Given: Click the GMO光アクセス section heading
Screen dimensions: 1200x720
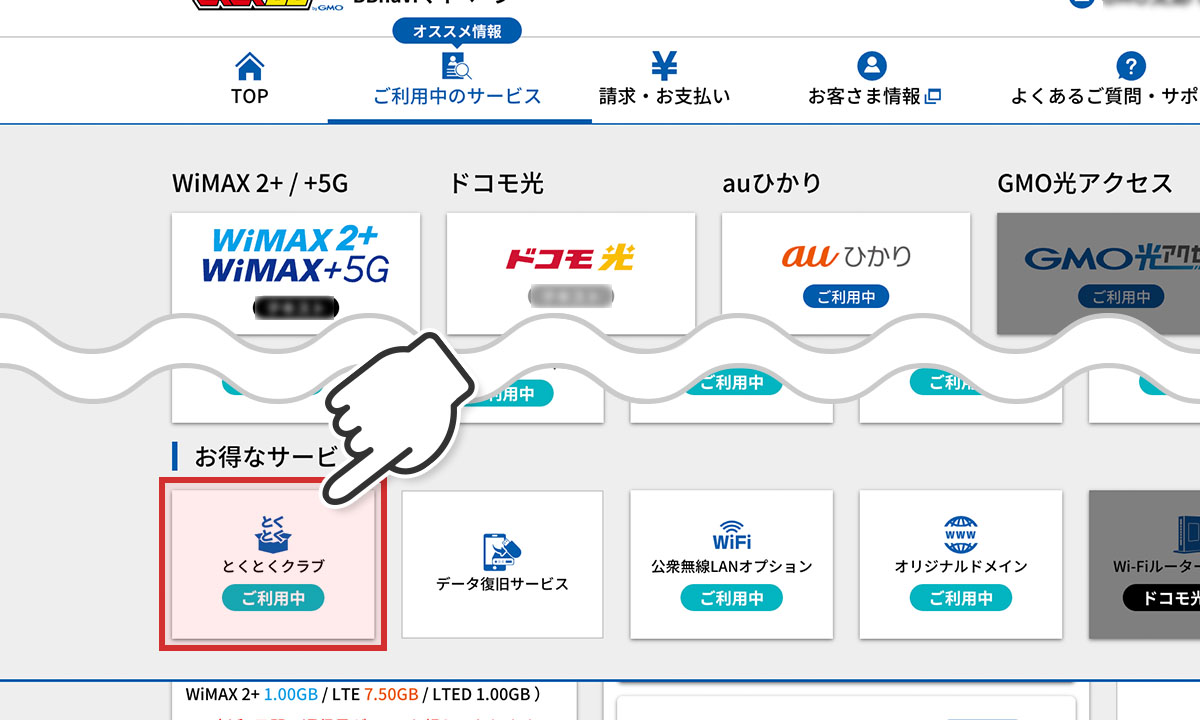Looking at the screenshot, I should point(1084,184).
